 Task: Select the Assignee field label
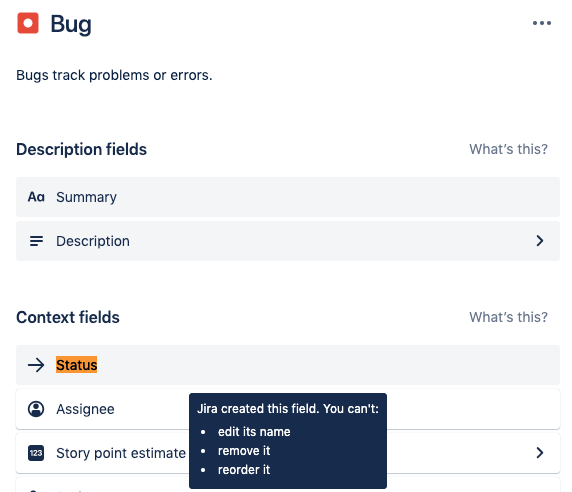click(85, 409)
